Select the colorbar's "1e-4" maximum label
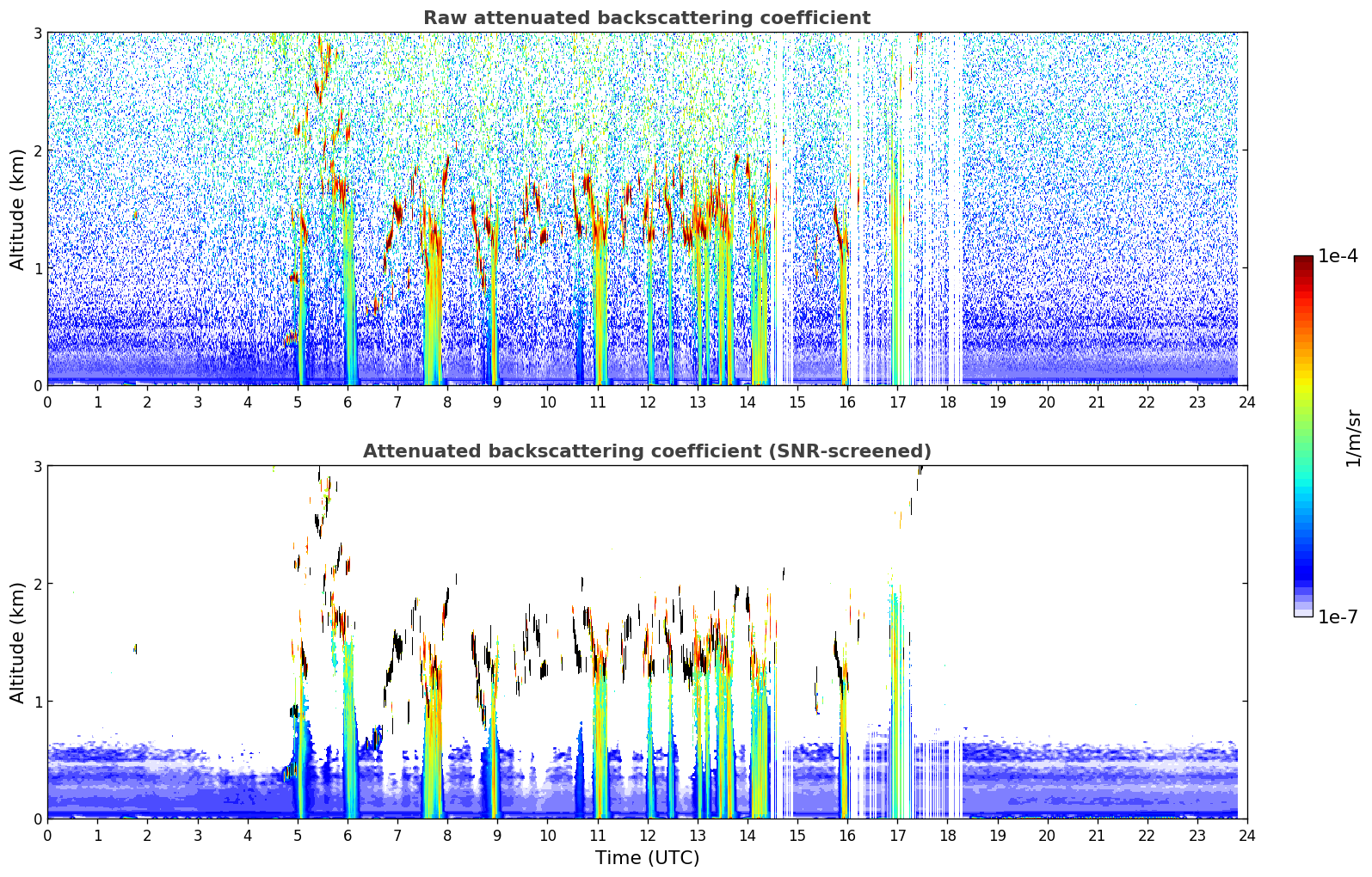Screen dimensions: 1372x877 pyautogui.click(x=1338, y=256)
